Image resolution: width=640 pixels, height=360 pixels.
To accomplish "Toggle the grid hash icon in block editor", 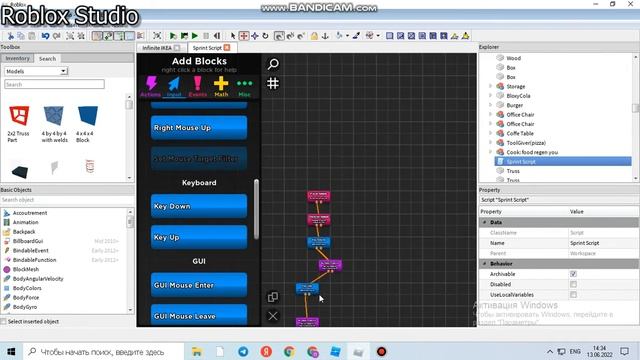I will (273, 84).
